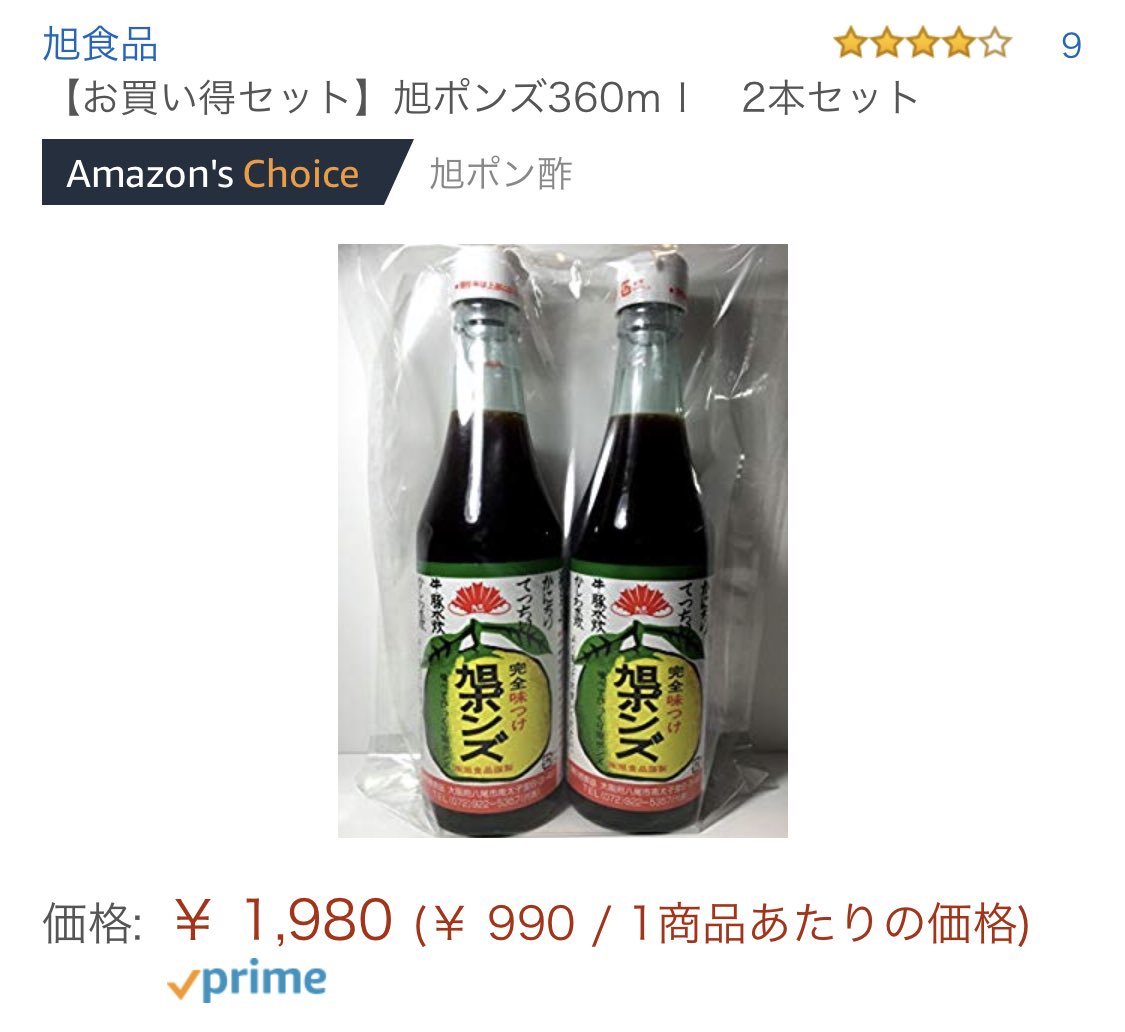Click the 旭ポン酢 keyword next to the badge
The width and height of the screenshot is (1125, 1032).
501,174
